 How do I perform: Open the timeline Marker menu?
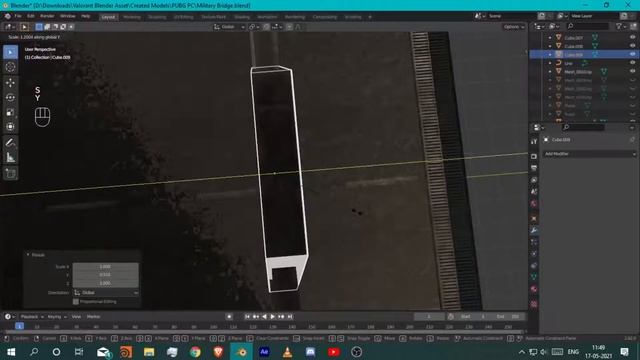click(93, 316)
